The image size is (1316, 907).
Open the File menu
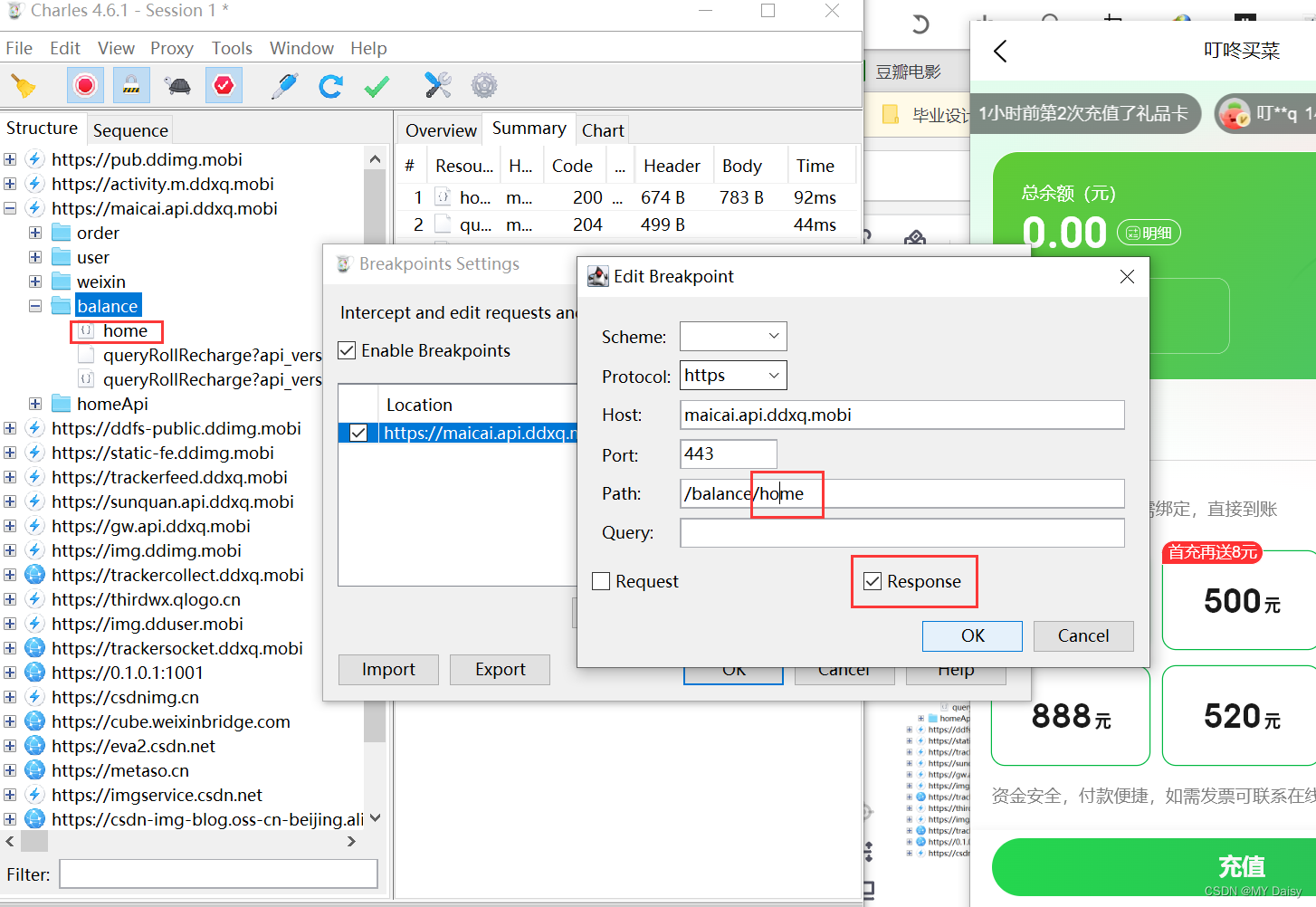pos(19,48)
